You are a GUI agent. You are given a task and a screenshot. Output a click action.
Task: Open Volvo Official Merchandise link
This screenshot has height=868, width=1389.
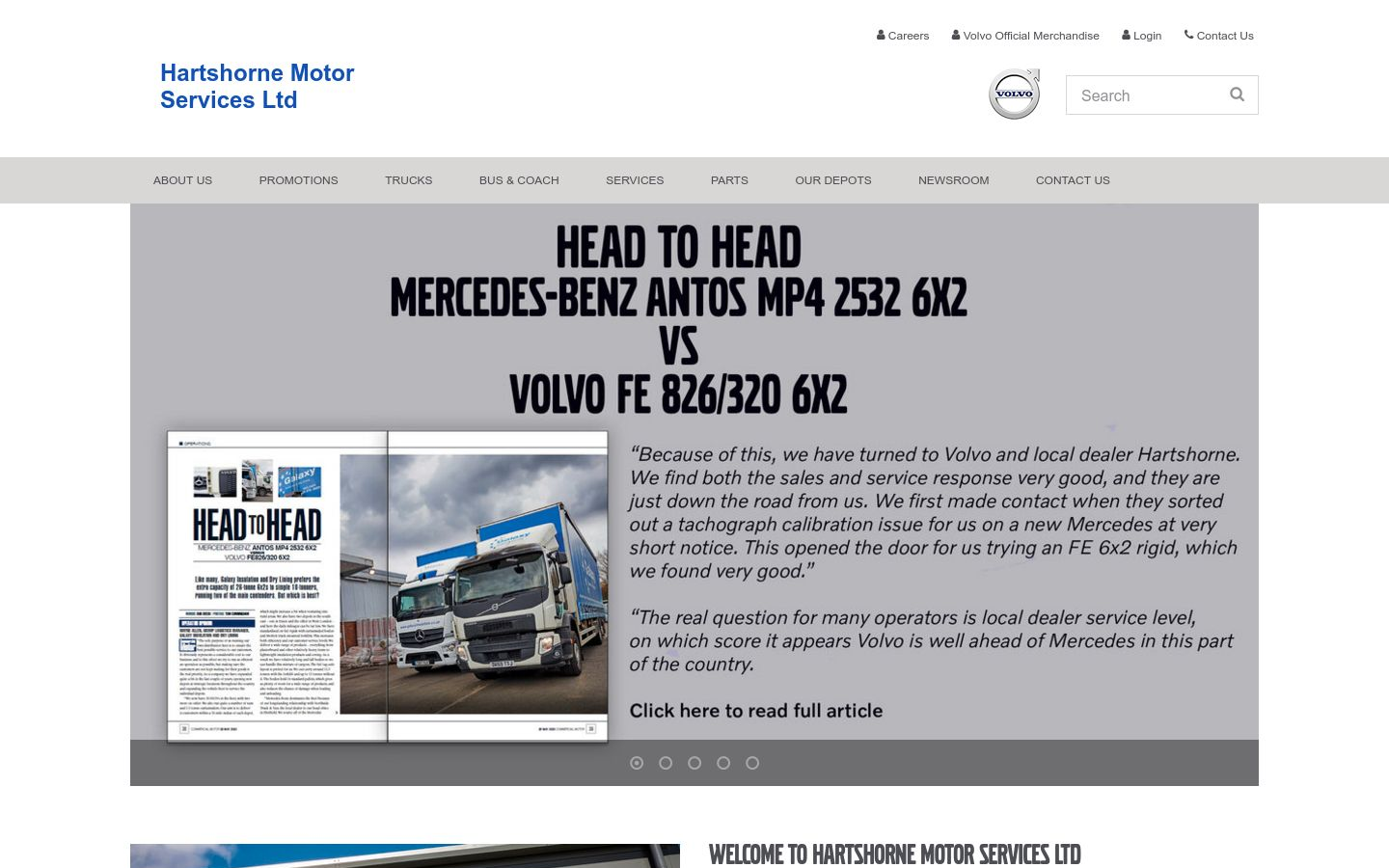1025,36
